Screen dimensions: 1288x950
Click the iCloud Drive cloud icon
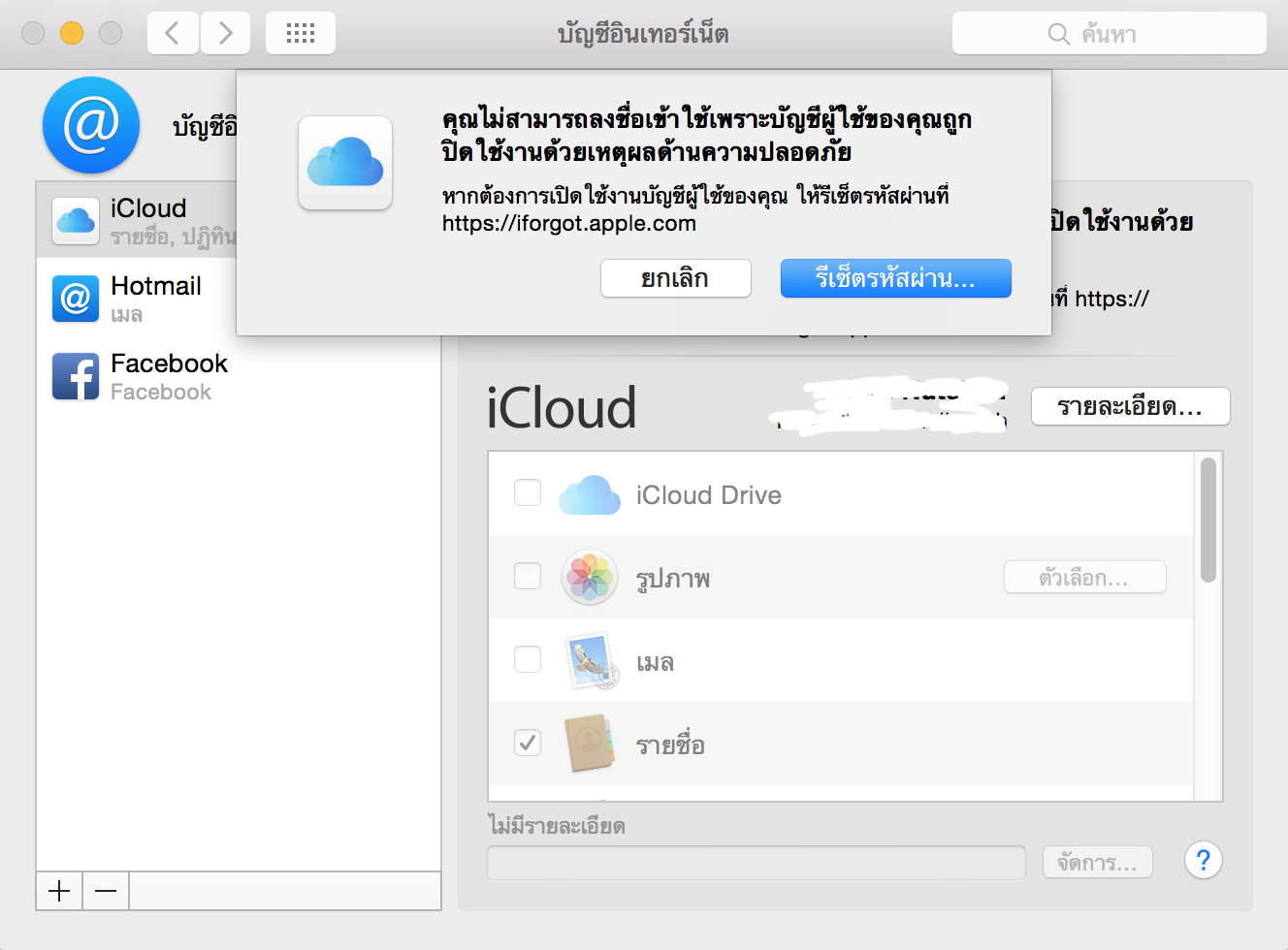(590, 494)
